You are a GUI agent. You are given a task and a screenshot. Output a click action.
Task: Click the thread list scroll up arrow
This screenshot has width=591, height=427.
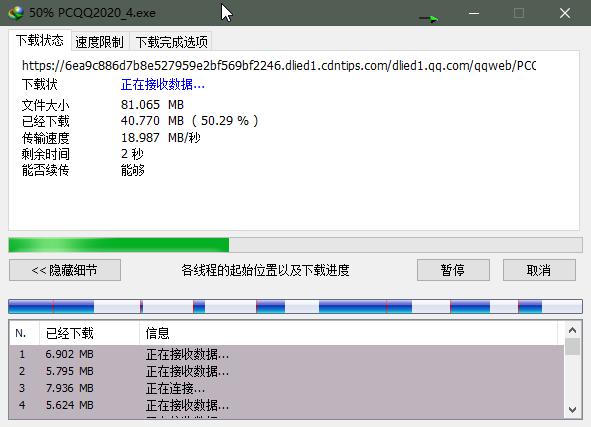[x=573, y=331]
